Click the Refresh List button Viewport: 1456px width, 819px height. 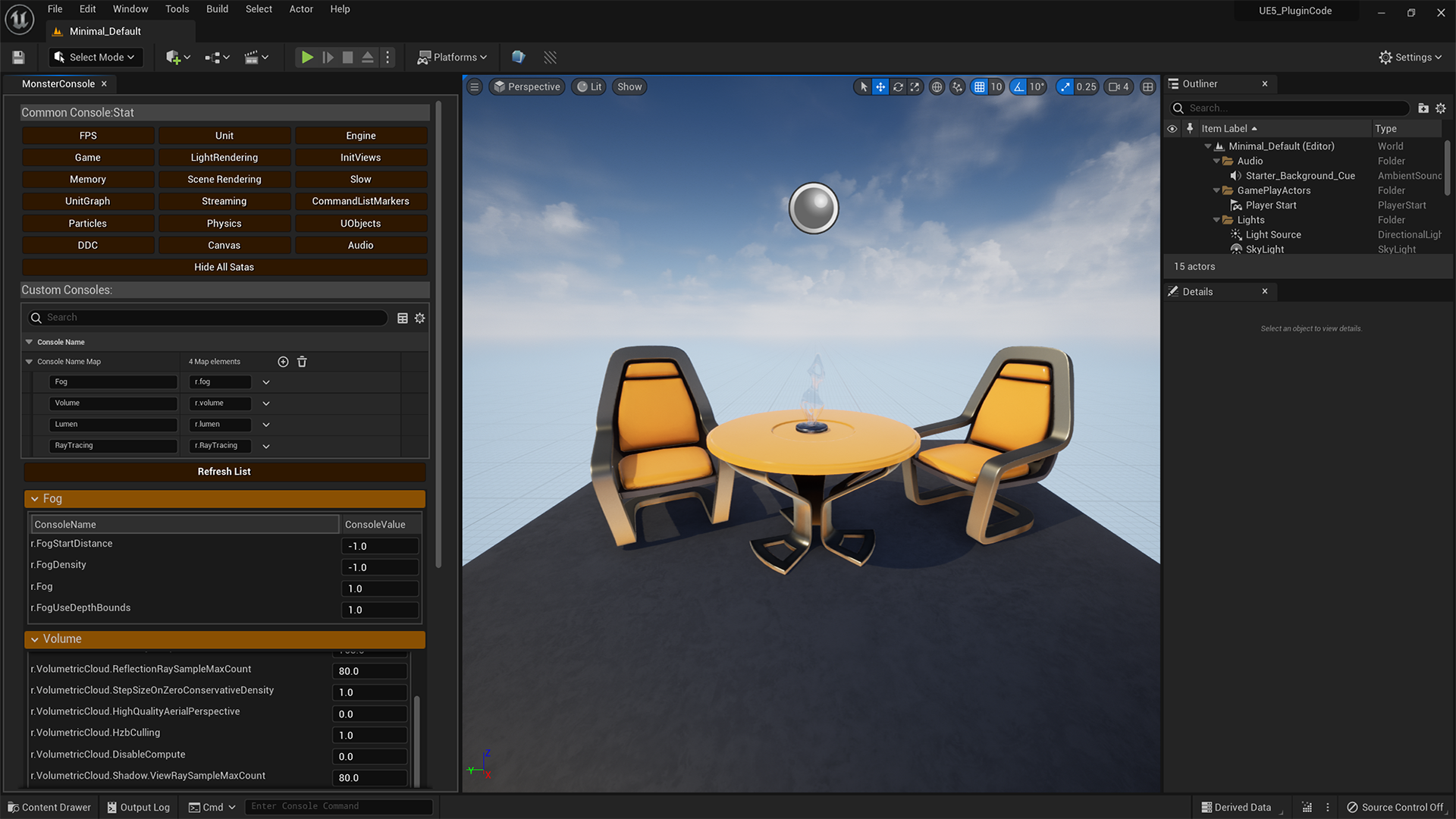point(224,472)
